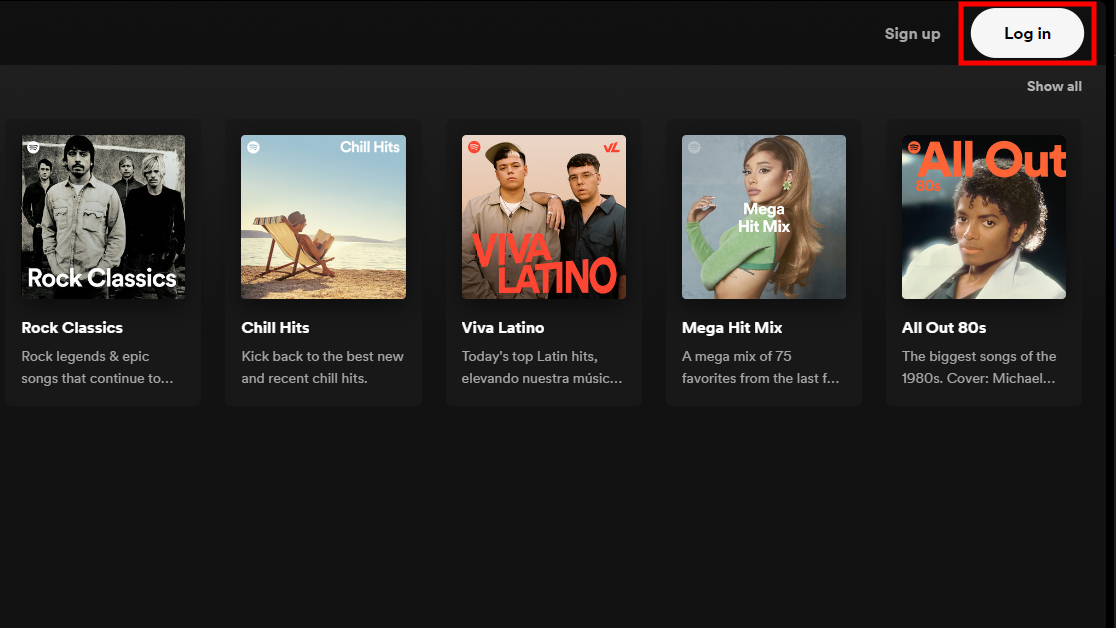
Task: Click the Spotify logo on Mega Hit Mix cover
Action: point(694,147)
